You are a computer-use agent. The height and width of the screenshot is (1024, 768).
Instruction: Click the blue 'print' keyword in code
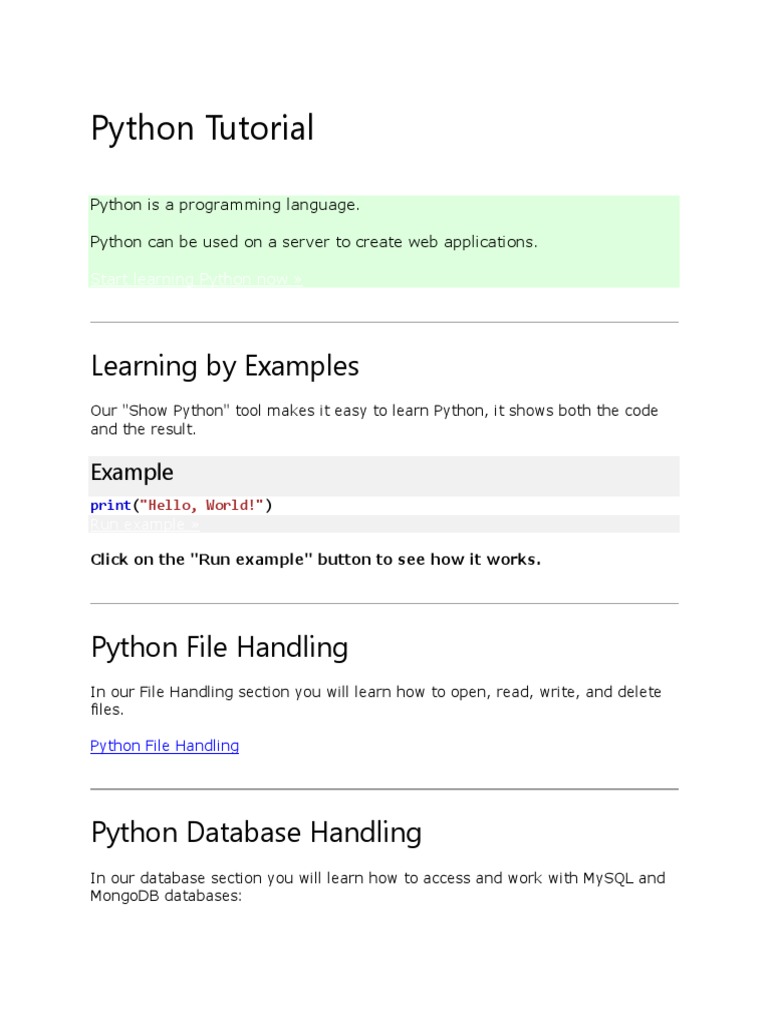point(110,506)
